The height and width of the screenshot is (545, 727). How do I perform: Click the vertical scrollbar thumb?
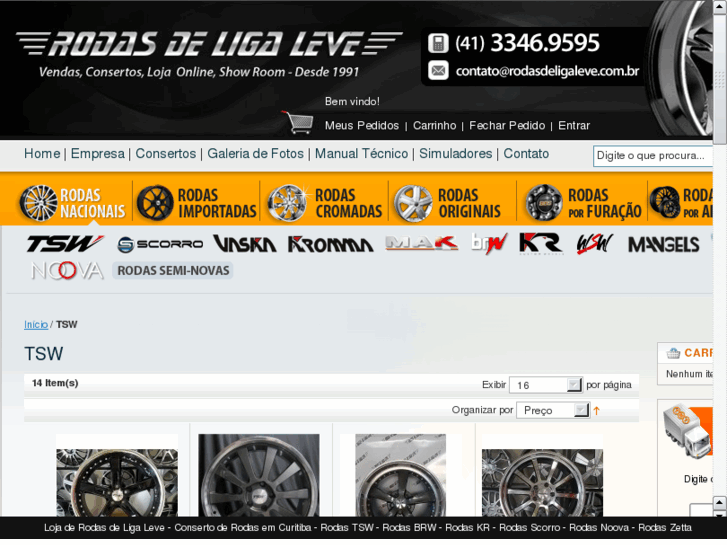click(x=720, y=79)
